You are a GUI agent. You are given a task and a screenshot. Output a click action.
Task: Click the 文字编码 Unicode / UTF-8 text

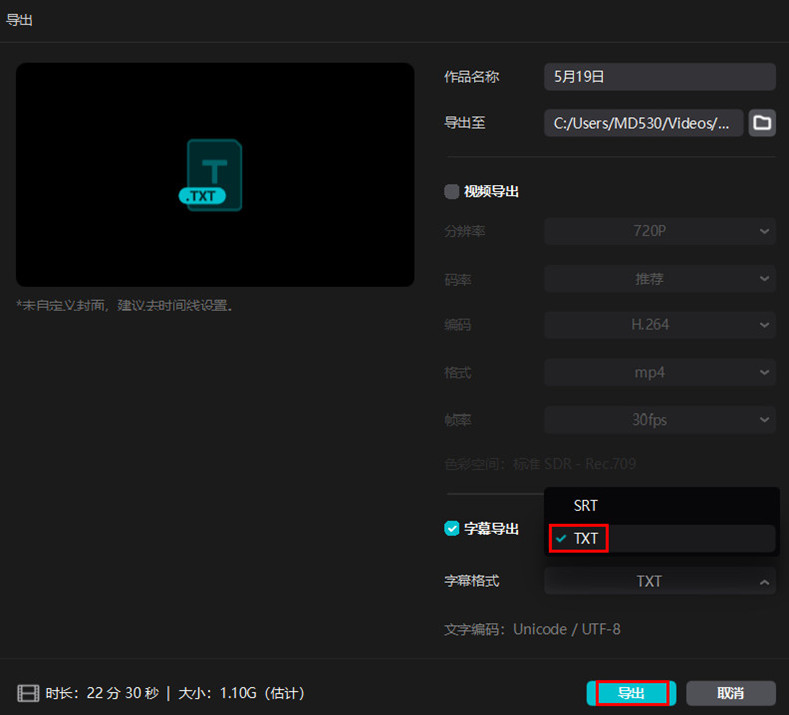532,630
